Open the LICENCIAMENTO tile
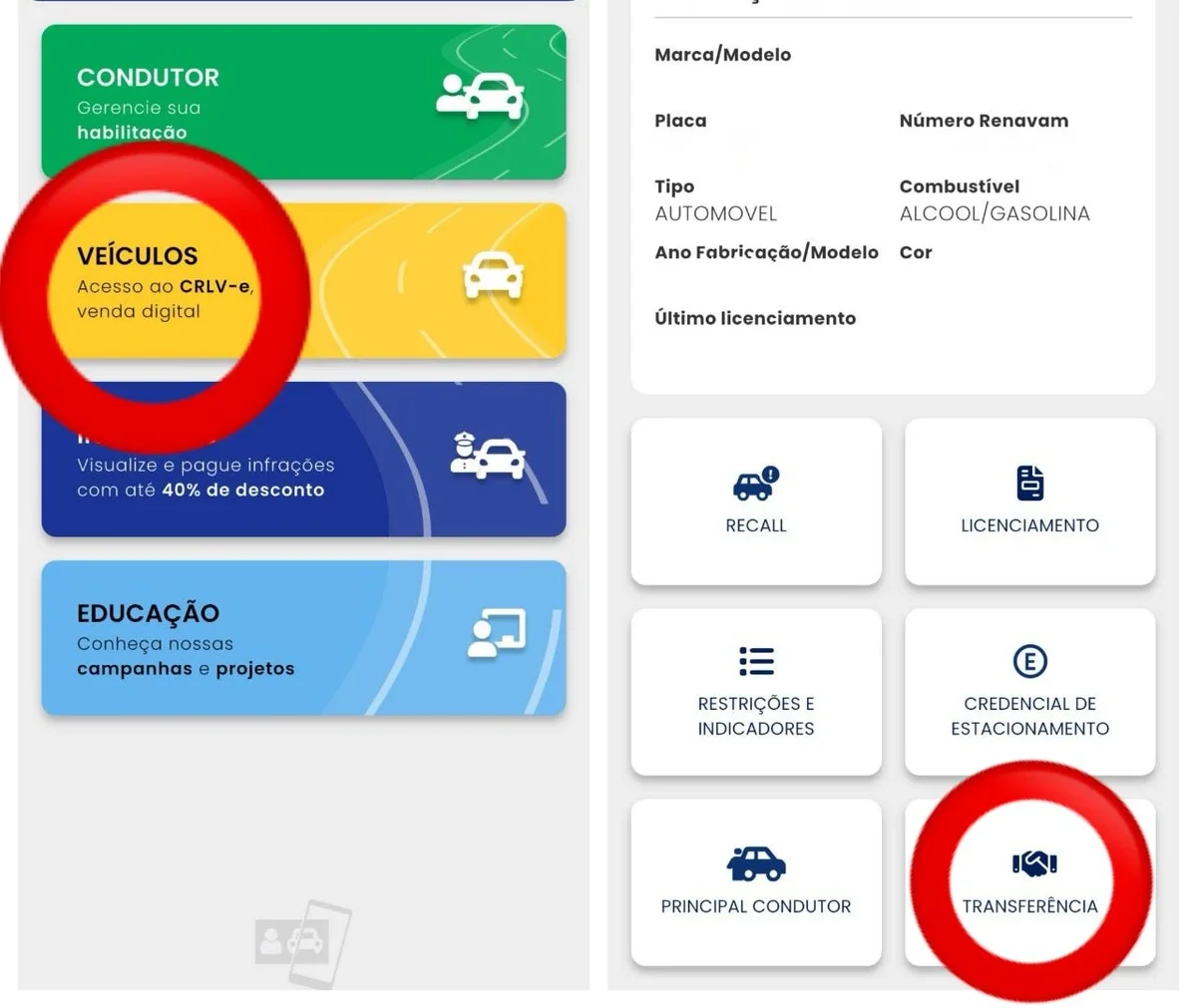Image resolution: width=1197 pixels, height=1008 pixels. 1029,501
